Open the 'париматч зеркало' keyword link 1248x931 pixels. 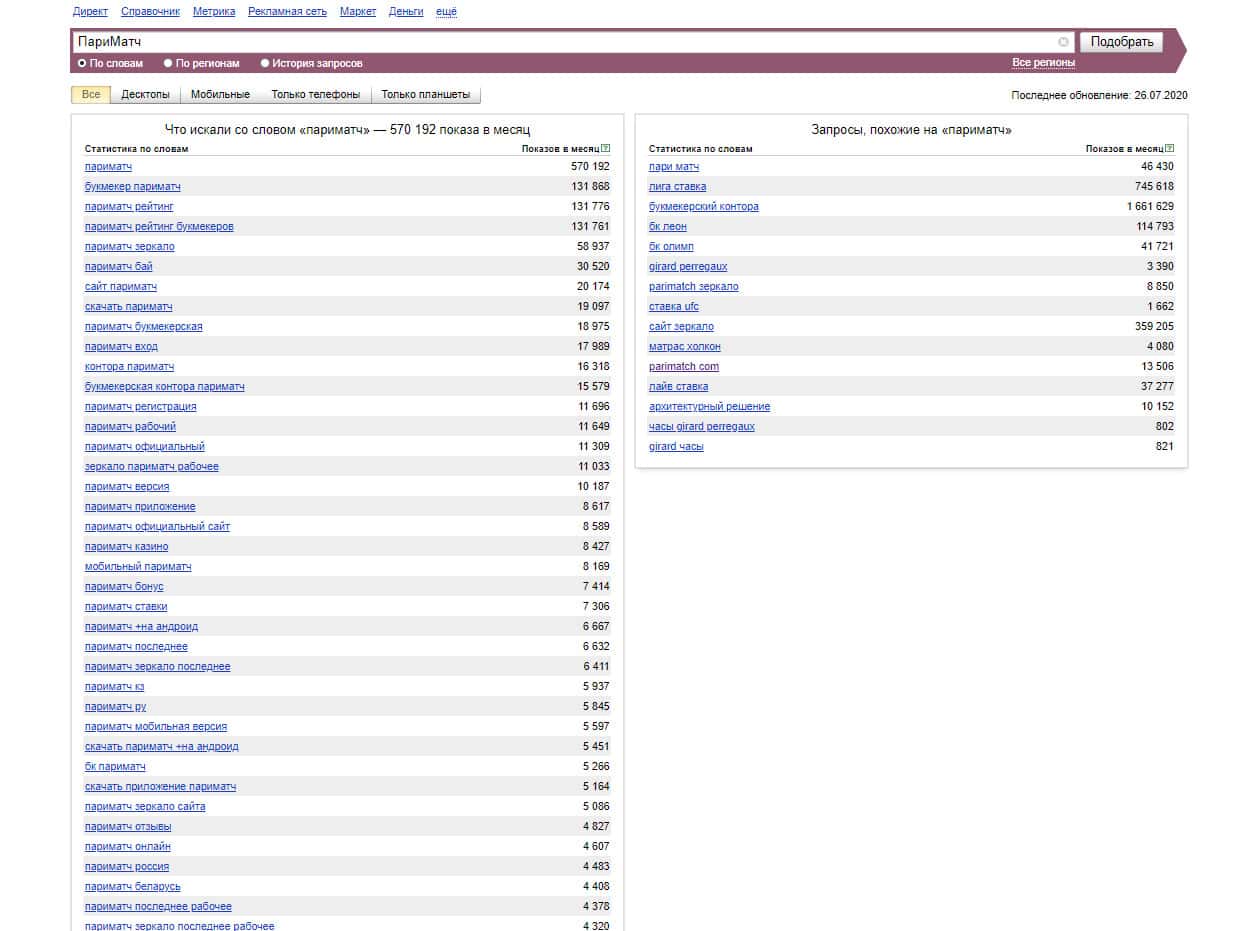point(130,246)
